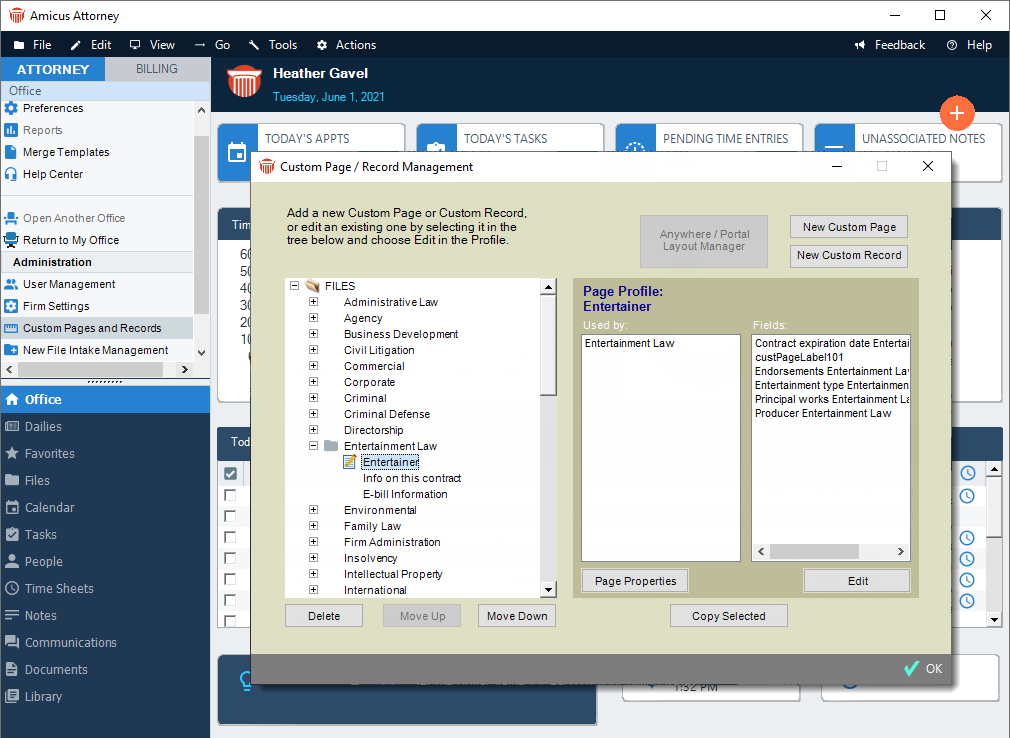Select the Entertainer custom page icon
This screenshot has width=1010, height=738.
[x=350, y=462]
